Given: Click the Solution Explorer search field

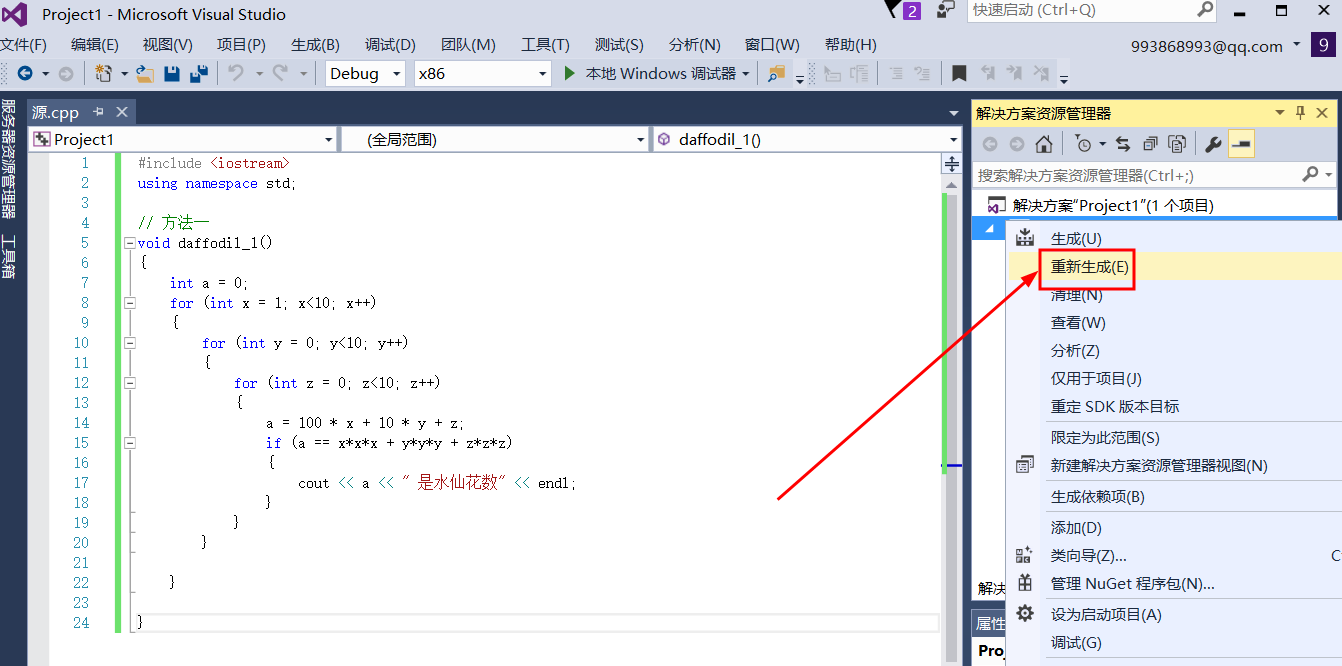Looking at the screenshot, I should [x=1154, y=175].
